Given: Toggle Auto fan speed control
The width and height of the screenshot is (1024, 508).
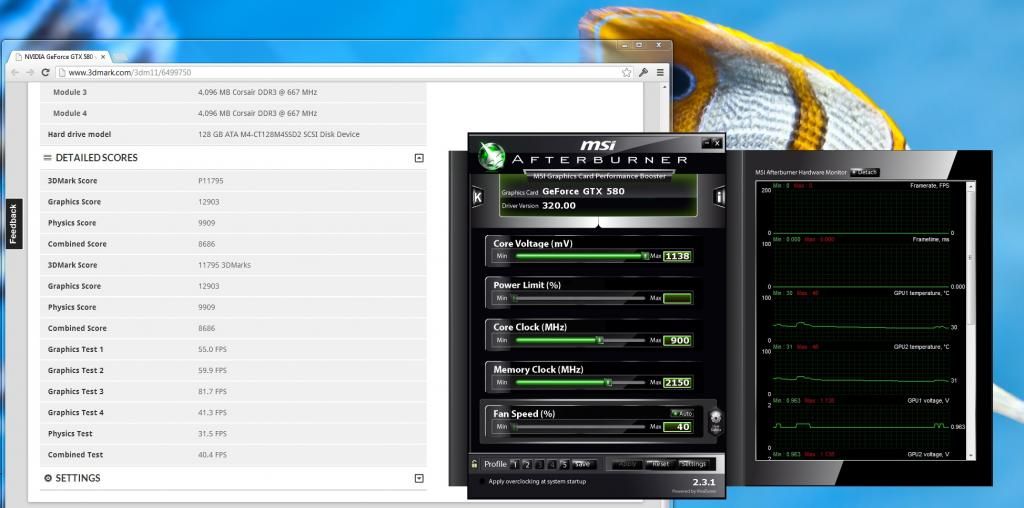Looking at the screenshot, I should point(682,413).
